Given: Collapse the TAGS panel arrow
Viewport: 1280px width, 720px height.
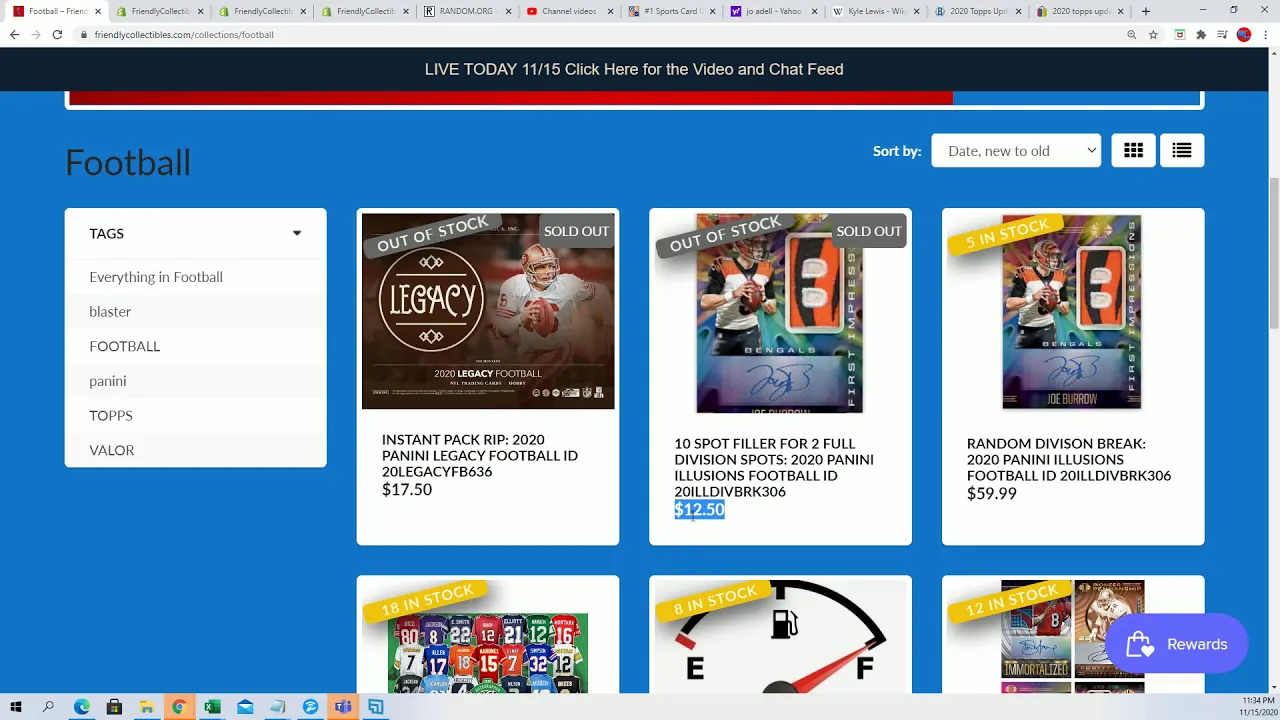Looking at the screenshot, I should [296, 233].
